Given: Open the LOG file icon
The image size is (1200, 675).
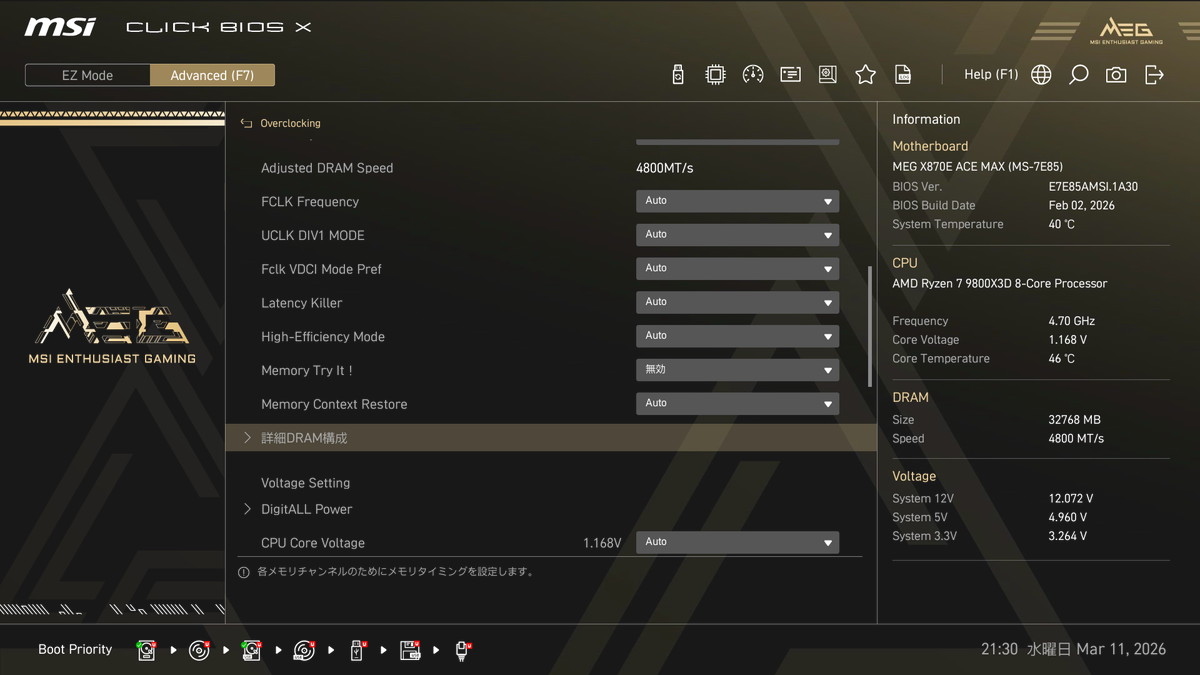Looking at the screenshot, I should (x=903, y=75).
